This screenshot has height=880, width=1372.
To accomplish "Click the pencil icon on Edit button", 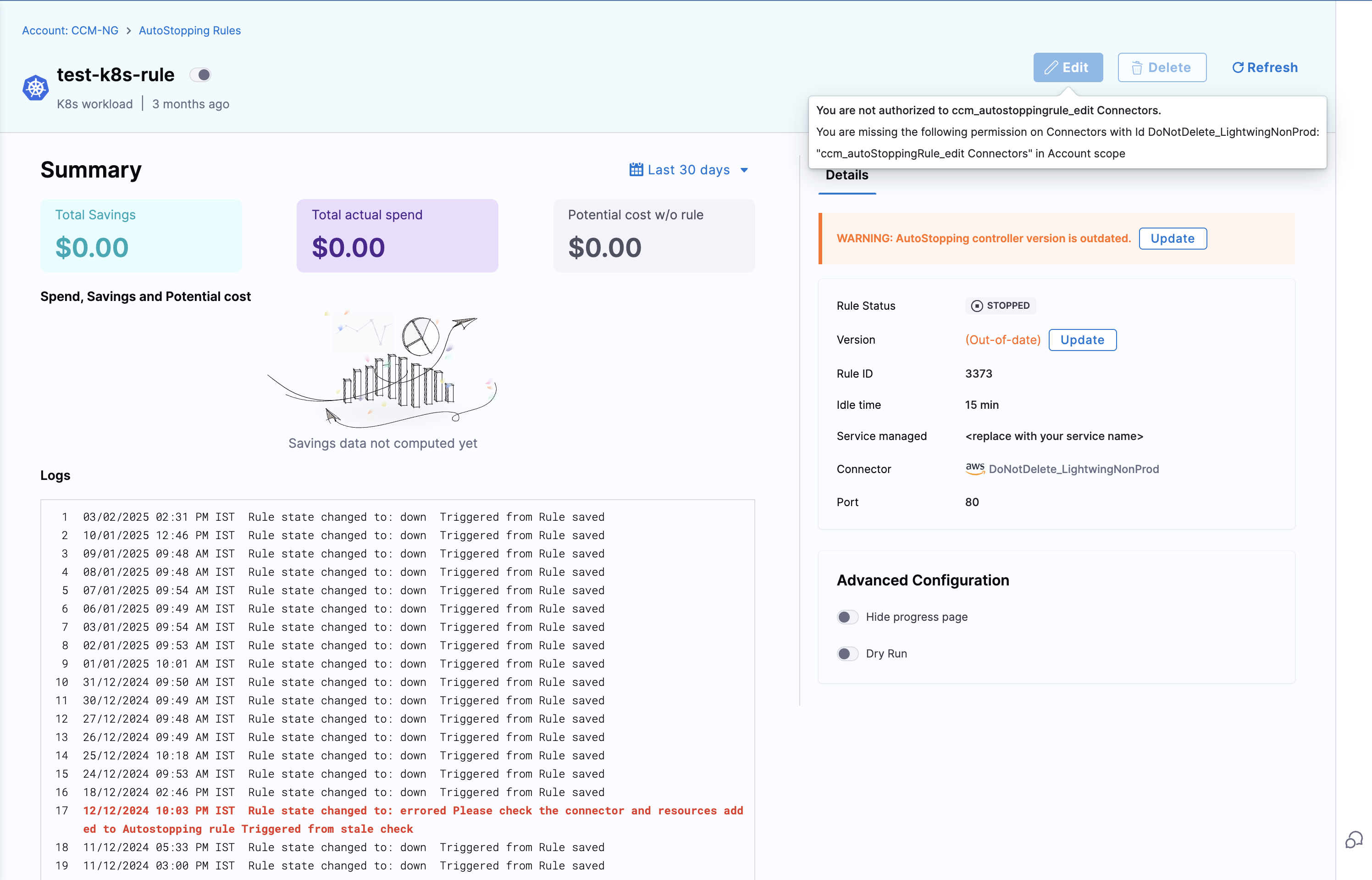I will pyautogui.click(x=1051, y=68).
